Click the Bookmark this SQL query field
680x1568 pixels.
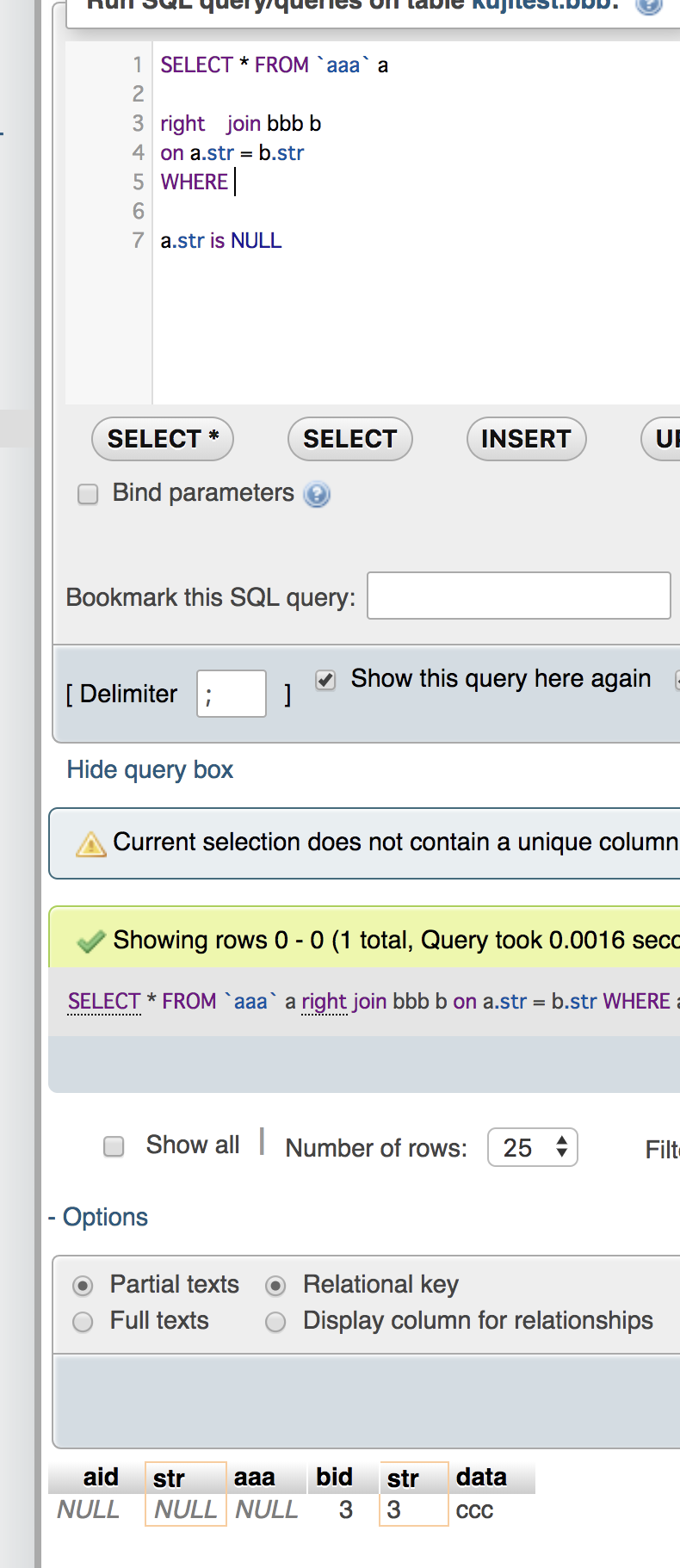(x=518, y=596)
